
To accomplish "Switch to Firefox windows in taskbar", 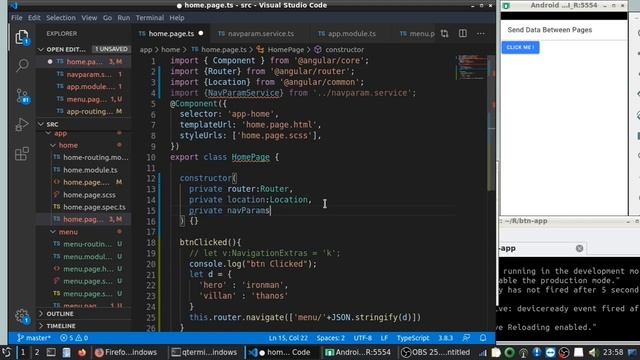I will click(126, 352).
